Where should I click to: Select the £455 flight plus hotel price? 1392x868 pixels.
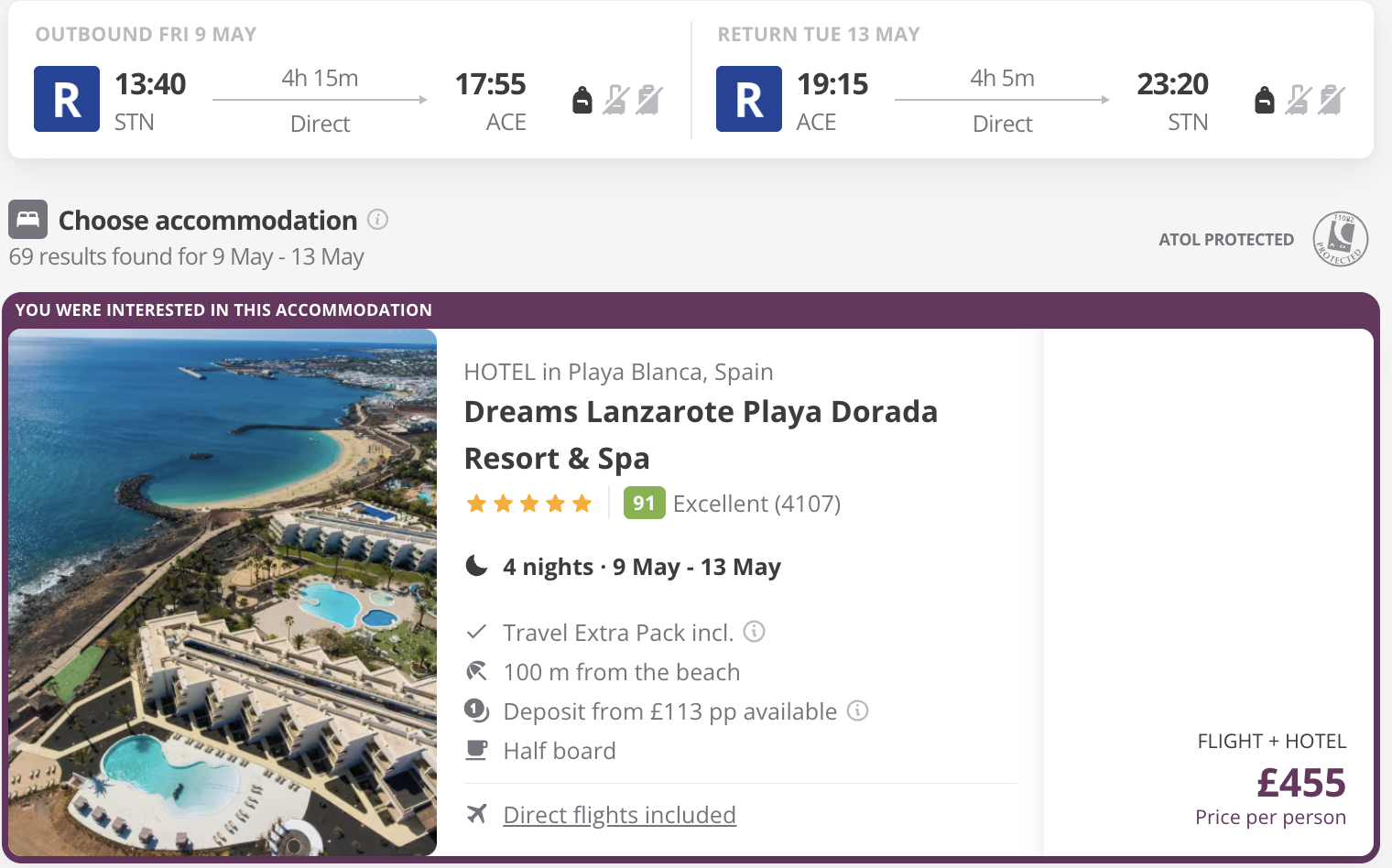1300,783
